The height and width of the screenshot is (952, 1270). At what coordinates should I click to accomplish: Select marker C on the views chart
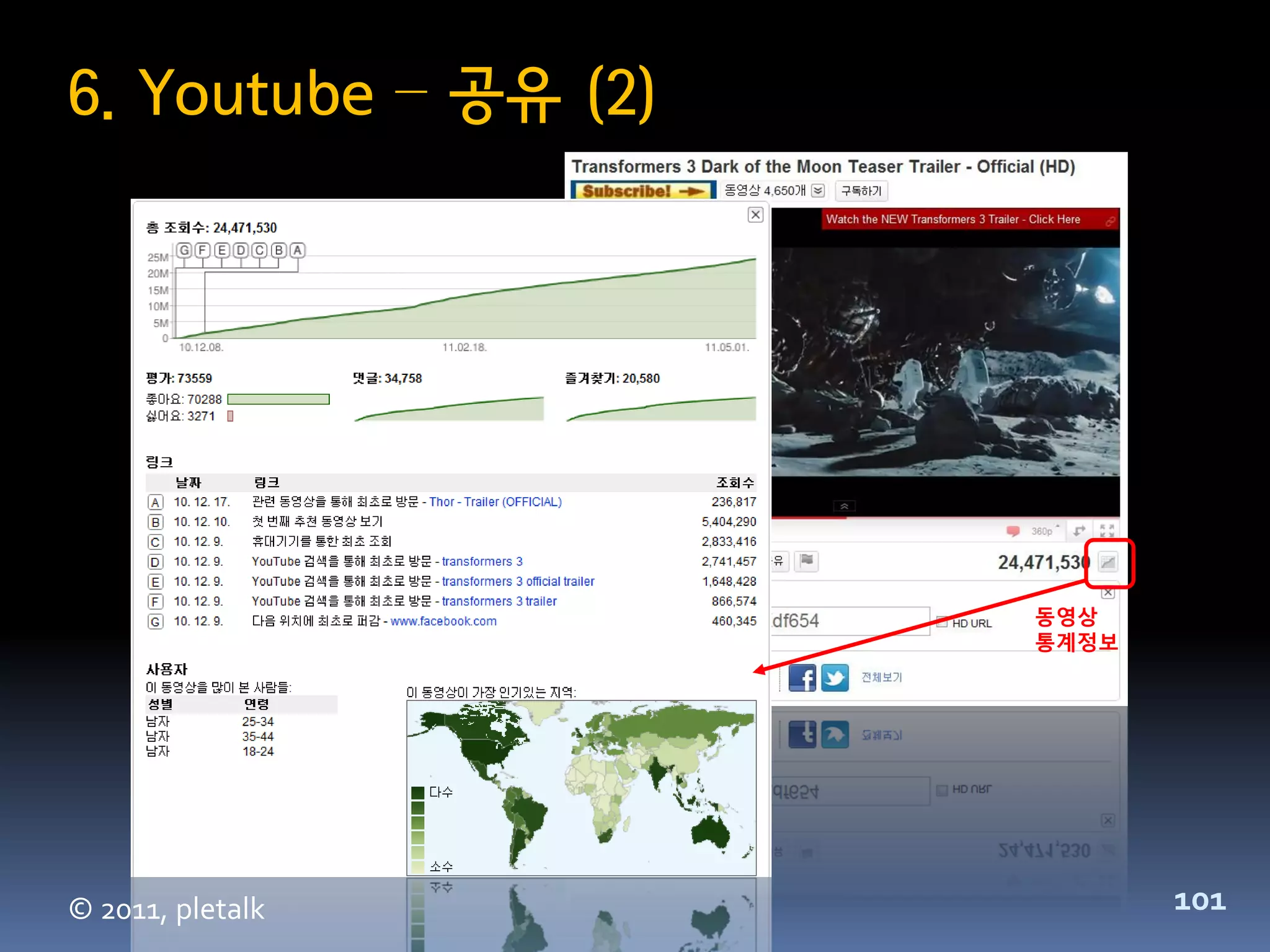point(259,250)
